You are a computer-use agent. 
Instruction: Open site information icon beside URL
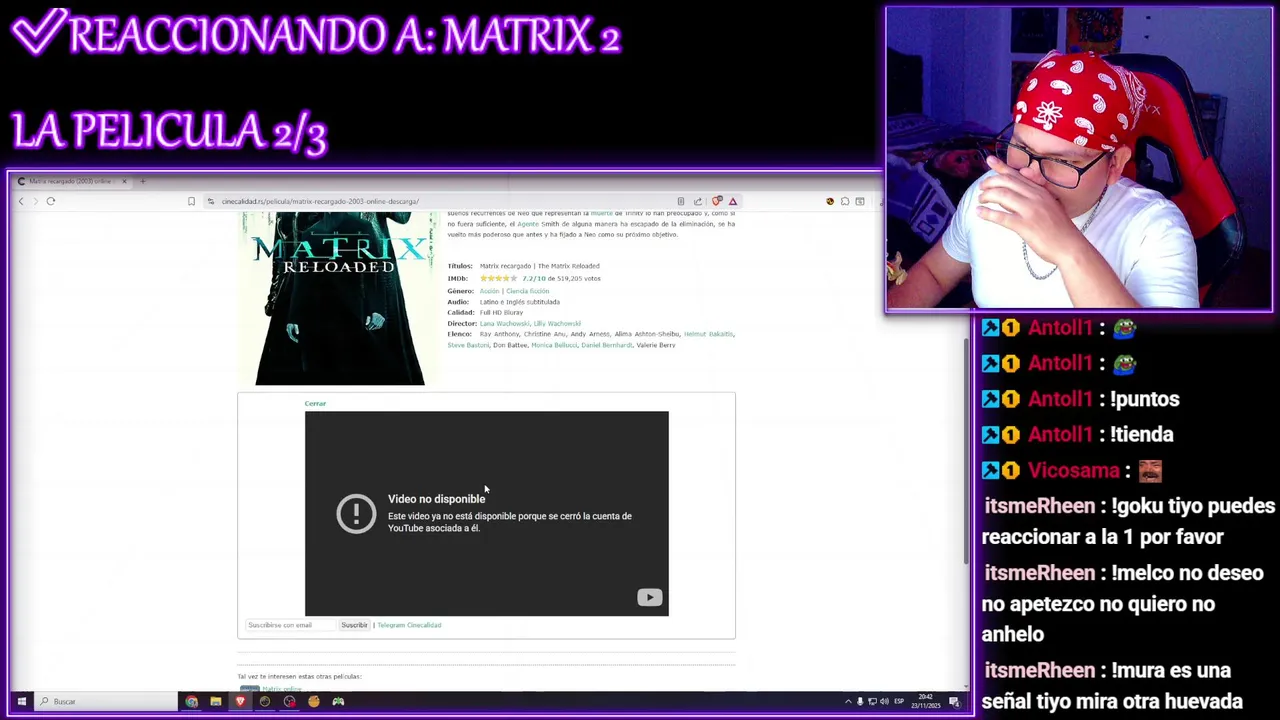(x=210, y=201)
